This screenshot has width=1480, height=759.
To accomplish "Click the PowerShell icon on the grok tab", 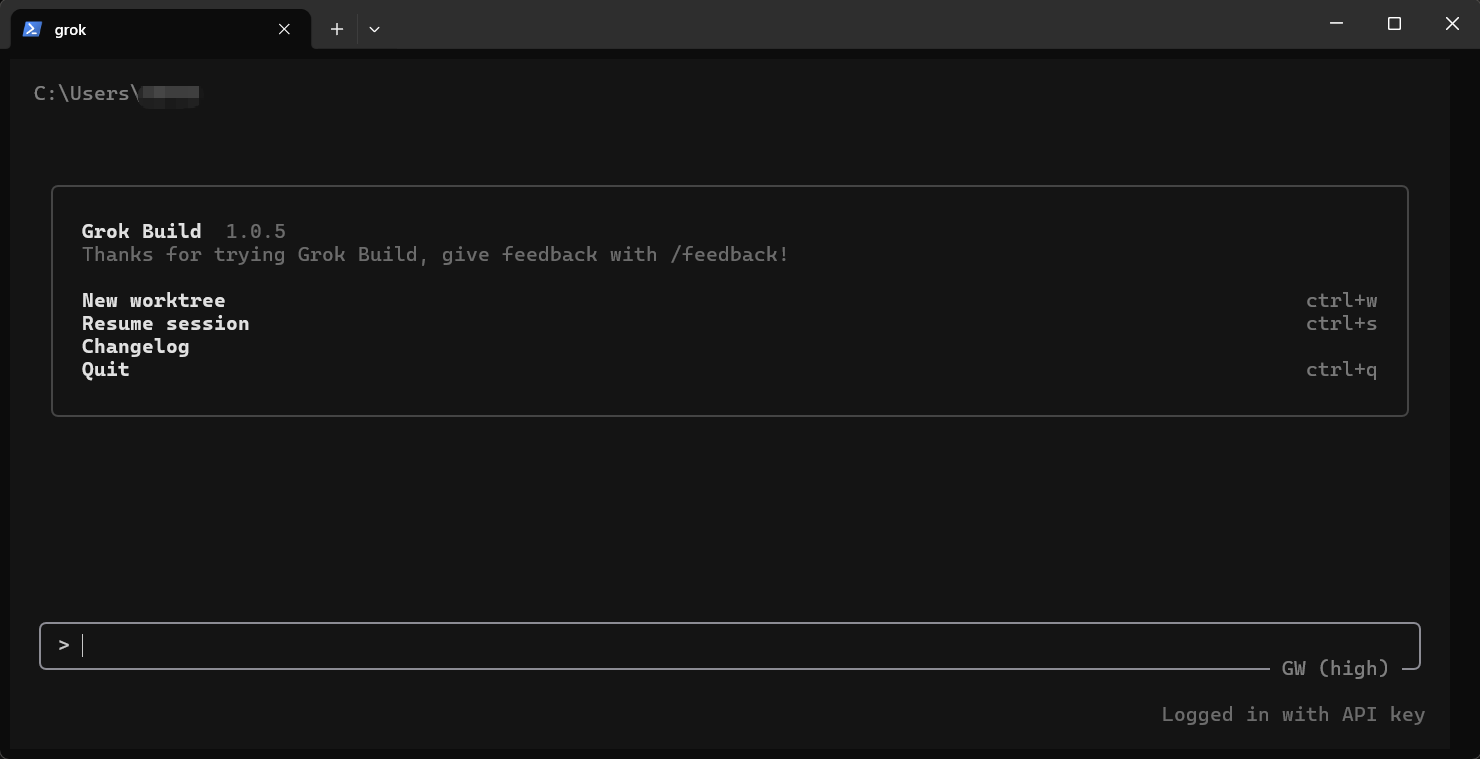I will tap(32, 29).
